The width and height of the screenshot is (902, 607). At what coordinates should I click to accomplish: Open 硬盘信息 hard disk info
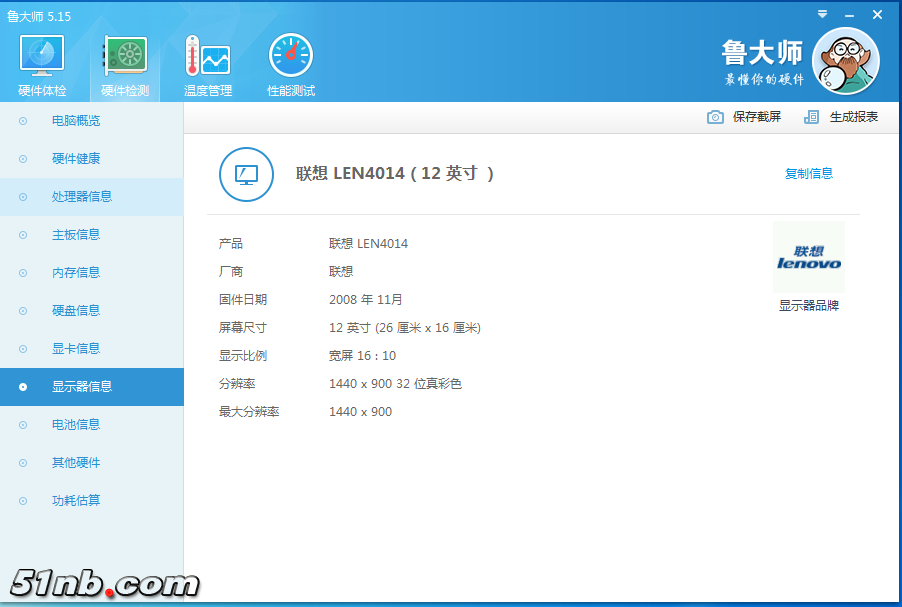pos(76,311)
